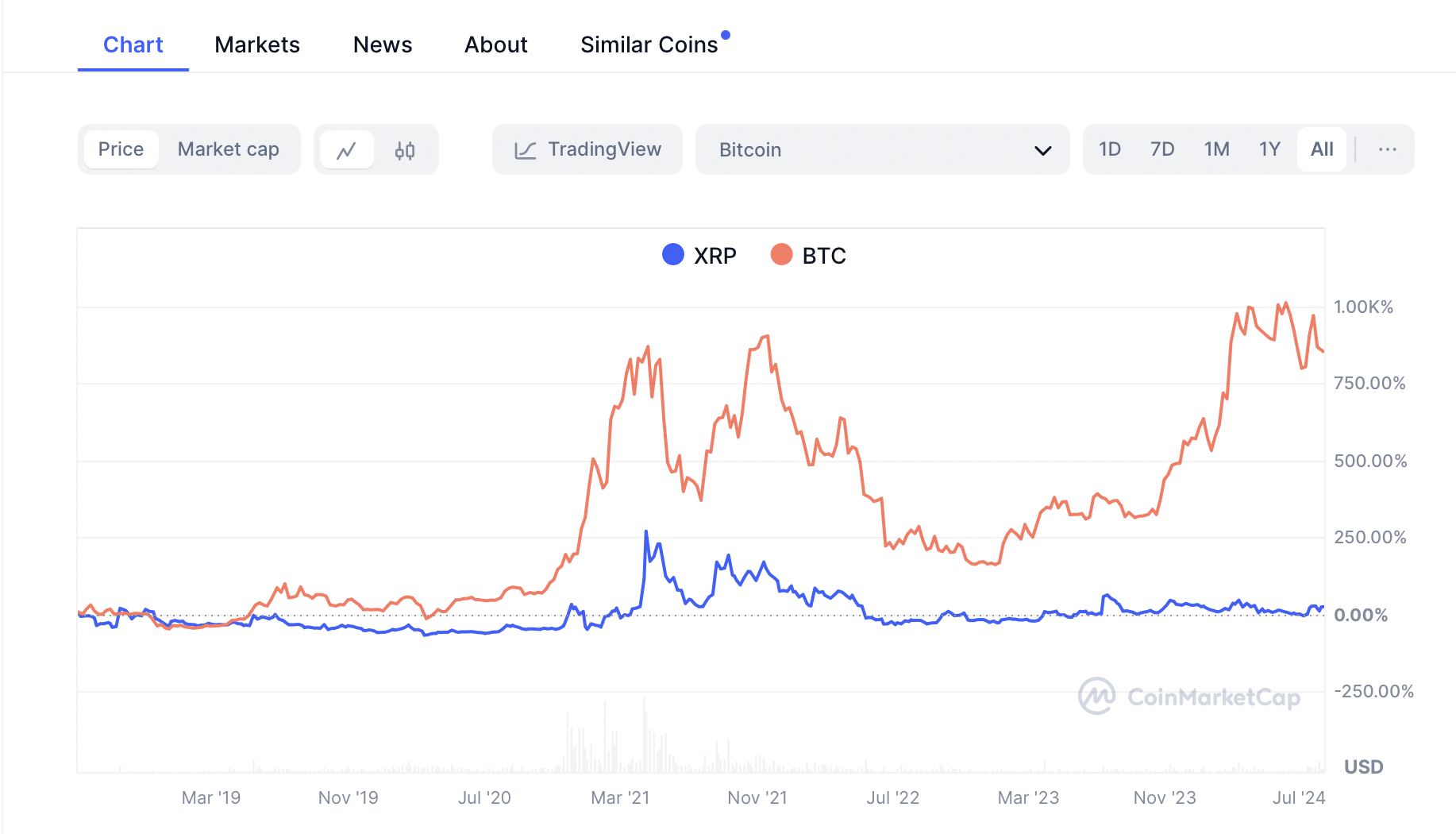Switch to candlestick chart icon

click(x=405, y=150)
